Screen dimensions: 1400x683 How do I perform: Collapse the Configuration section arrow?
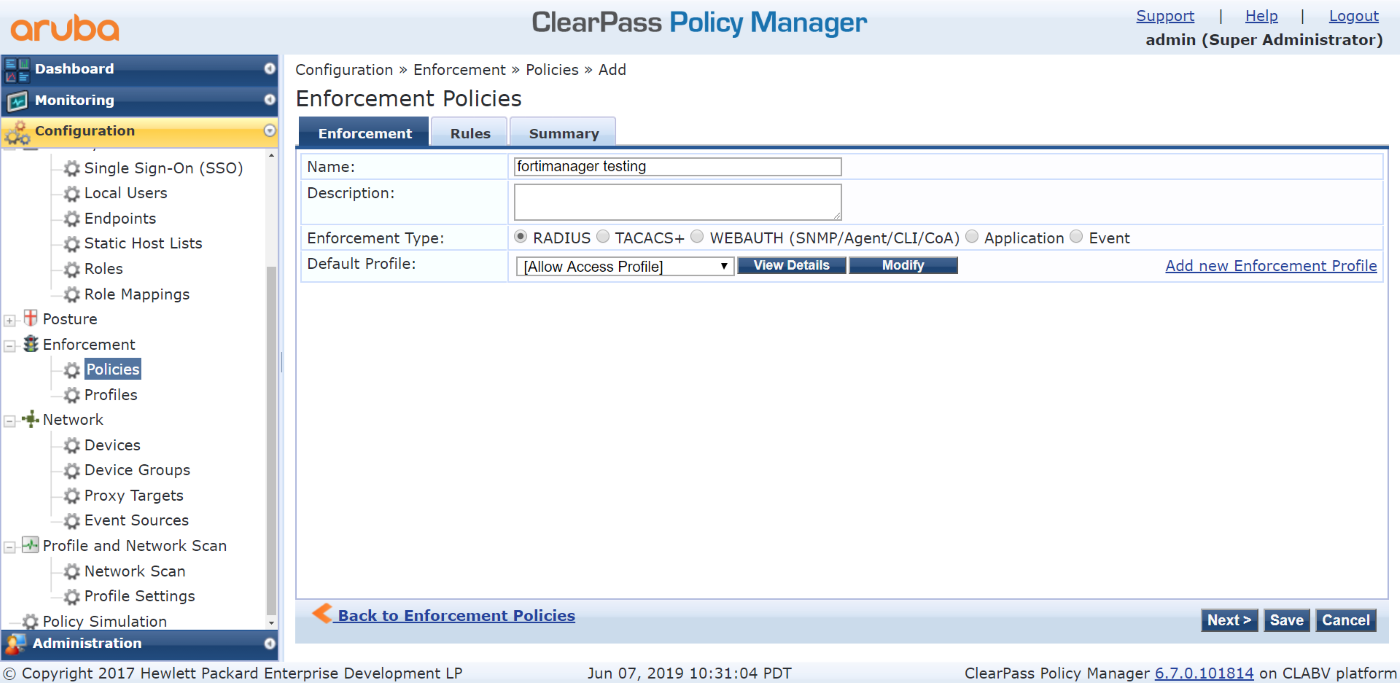[x=269, y=131]
